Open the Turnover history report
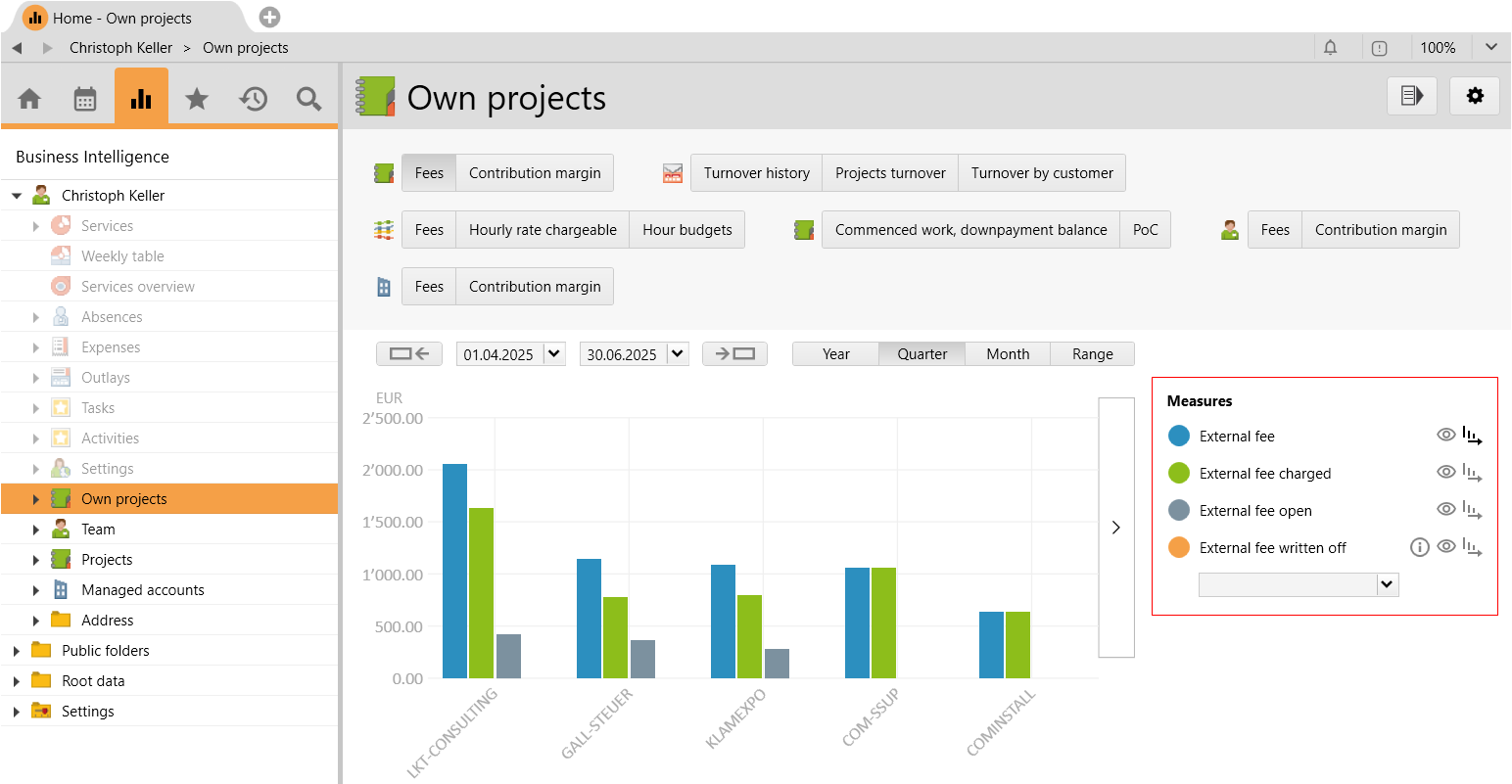Image resolution: width=1512 pixels, height=784 pixels. [x=756, y=173]
